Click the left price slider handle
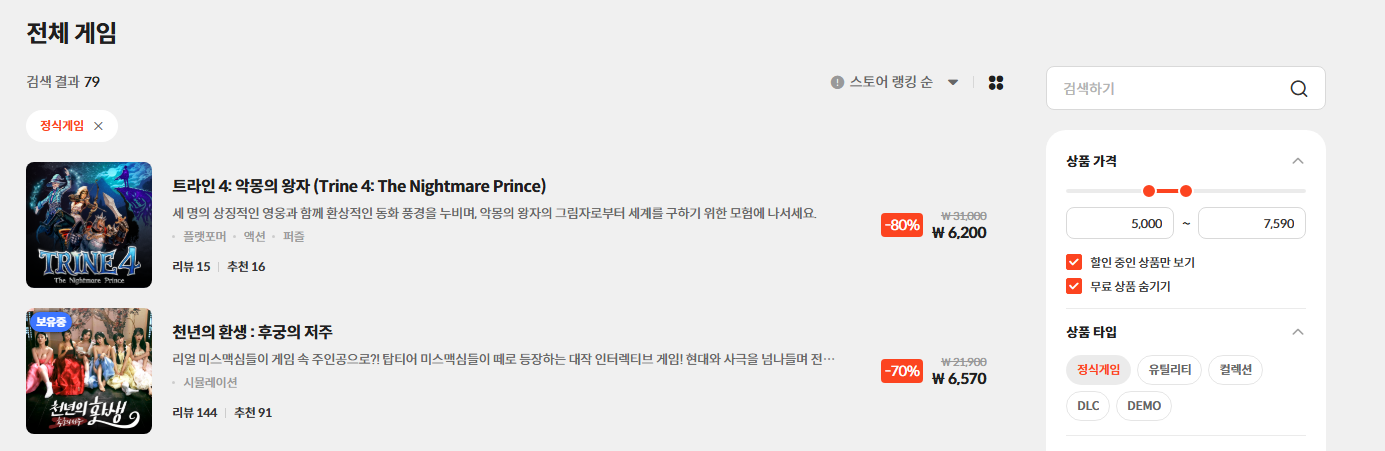1385x451 pixels. [x=1148, y=191]
